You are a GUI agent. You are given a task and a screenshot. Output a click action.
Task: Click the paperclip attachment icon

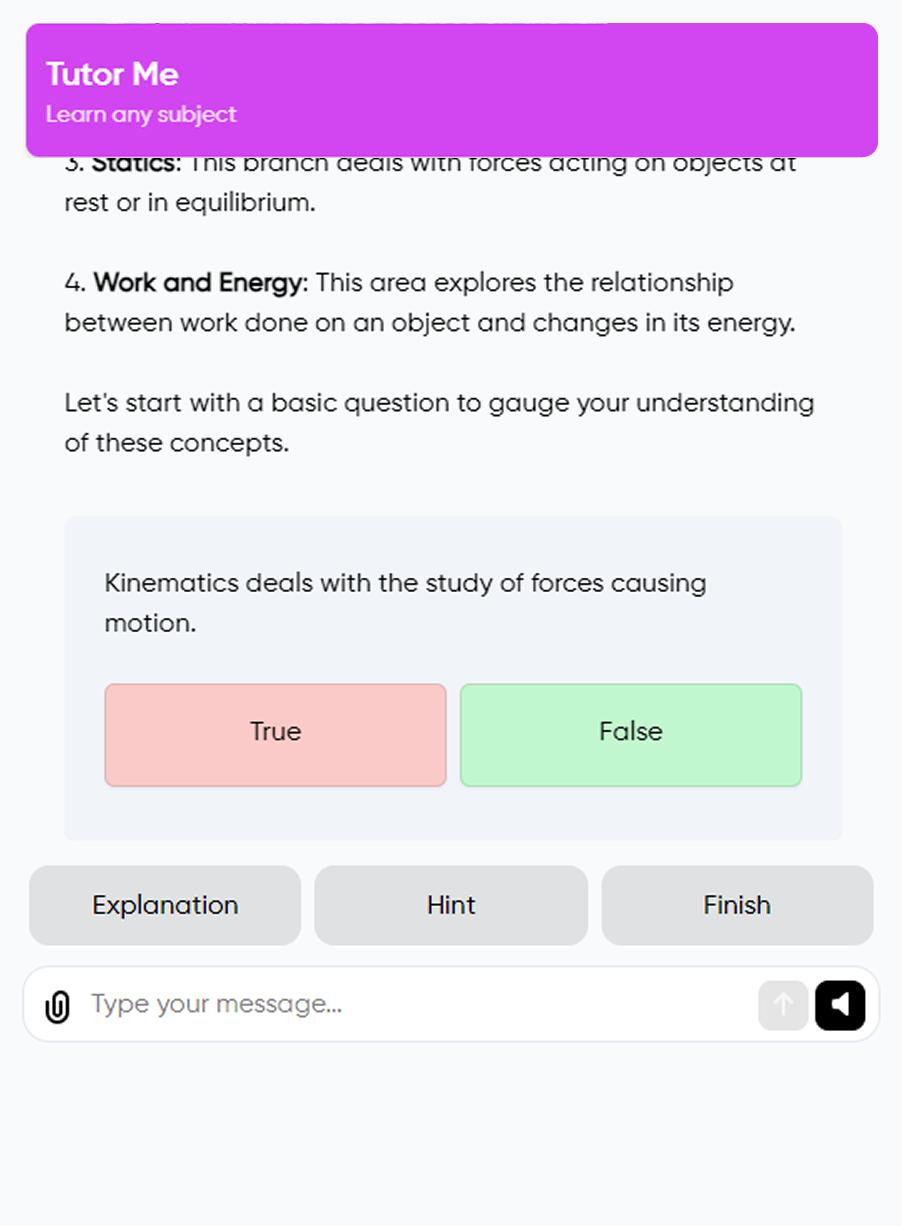pyautogui.click(x=58, y=1006)
